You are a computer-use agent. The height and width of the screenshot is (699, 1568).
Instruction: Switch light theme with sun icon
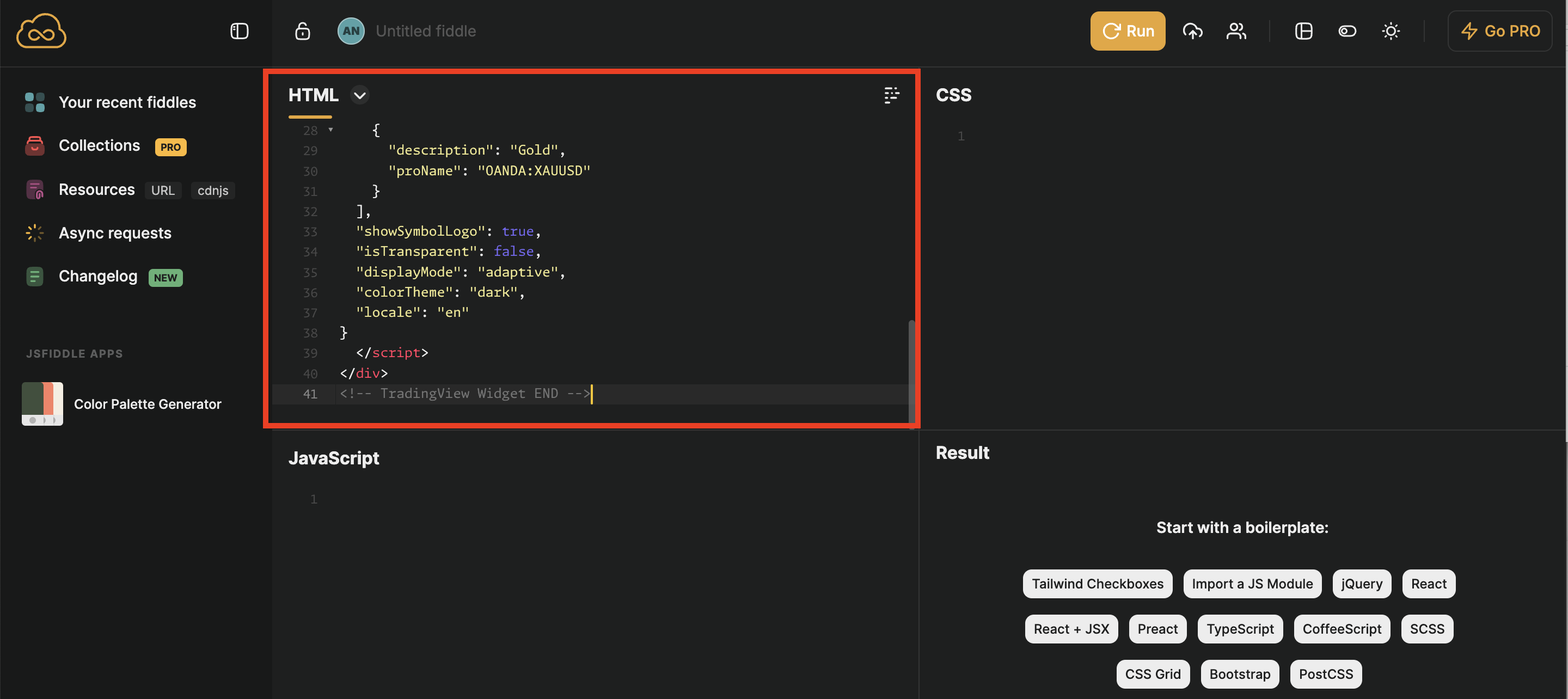1391,31
